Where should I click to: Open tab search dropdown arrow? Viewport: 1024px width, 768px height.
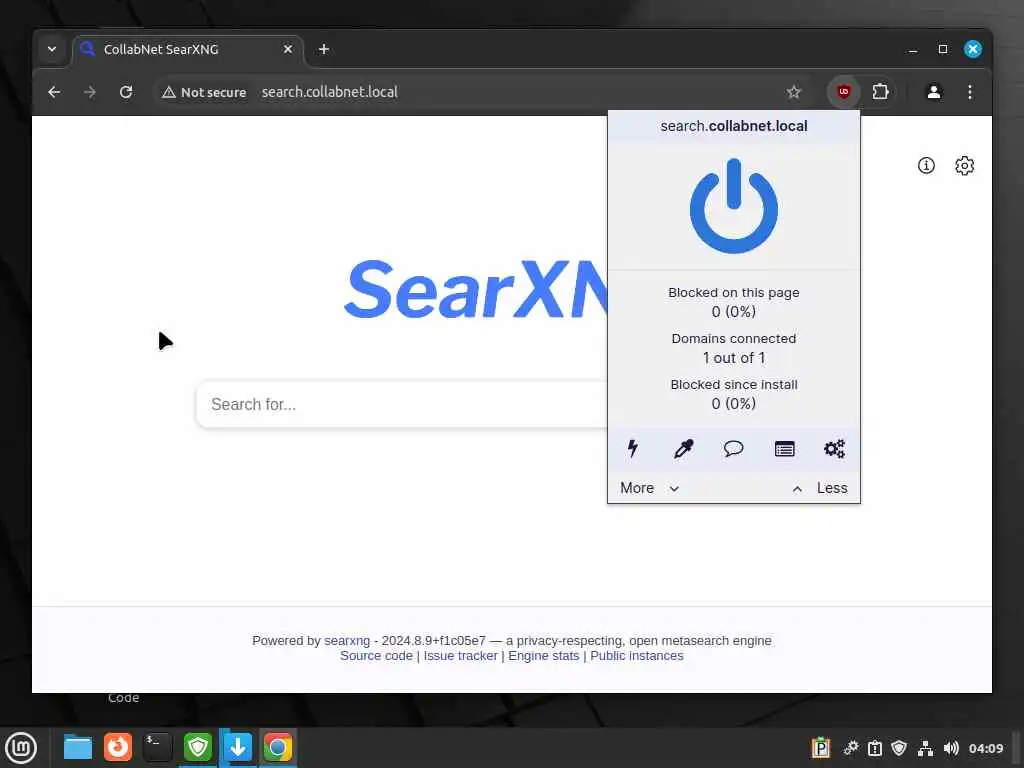pyautogui.click(x=52, y=49)
